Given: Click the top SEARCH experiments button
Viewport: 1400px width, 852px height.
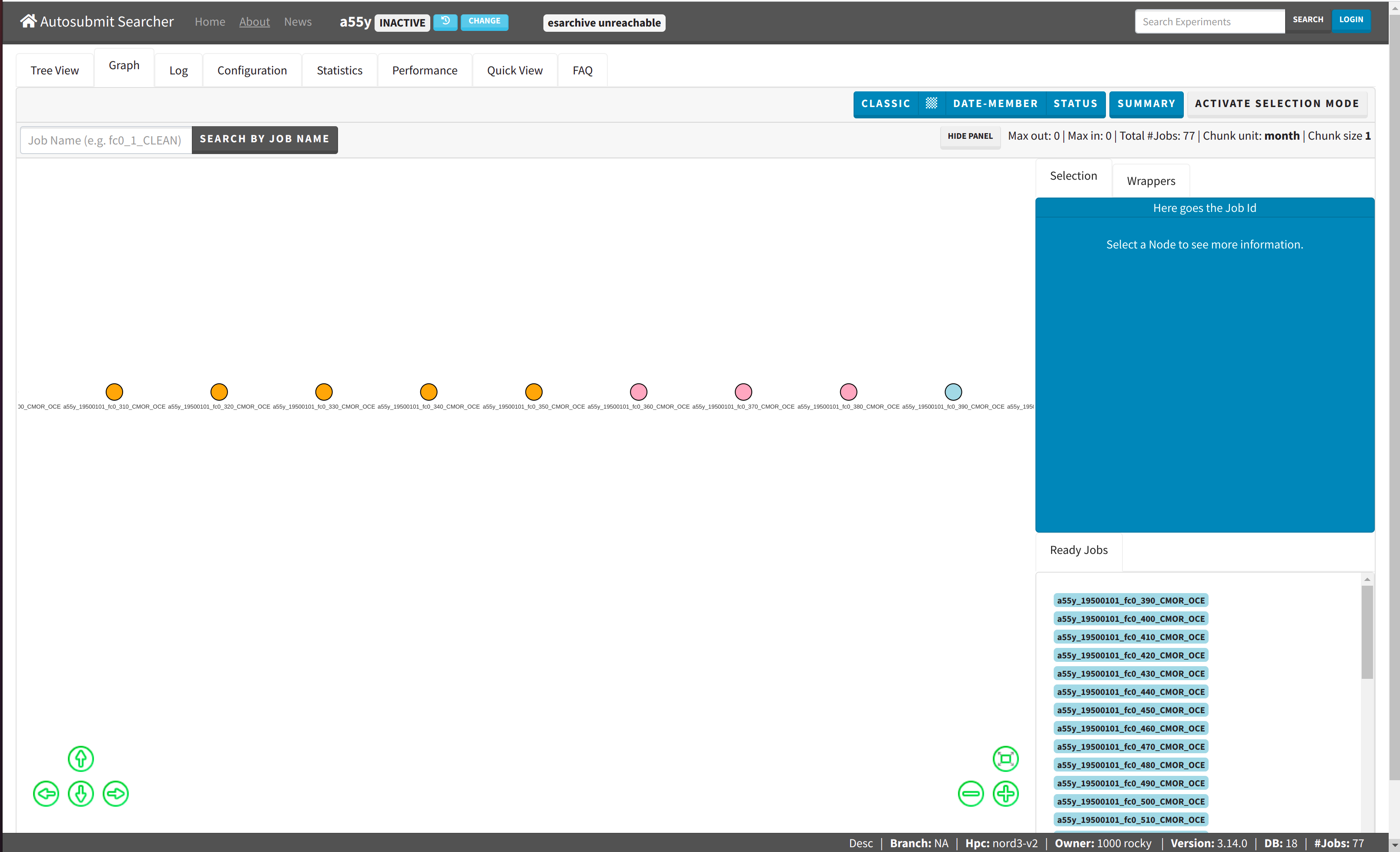Looking at the screenshot, I should tap(1308, 20).
